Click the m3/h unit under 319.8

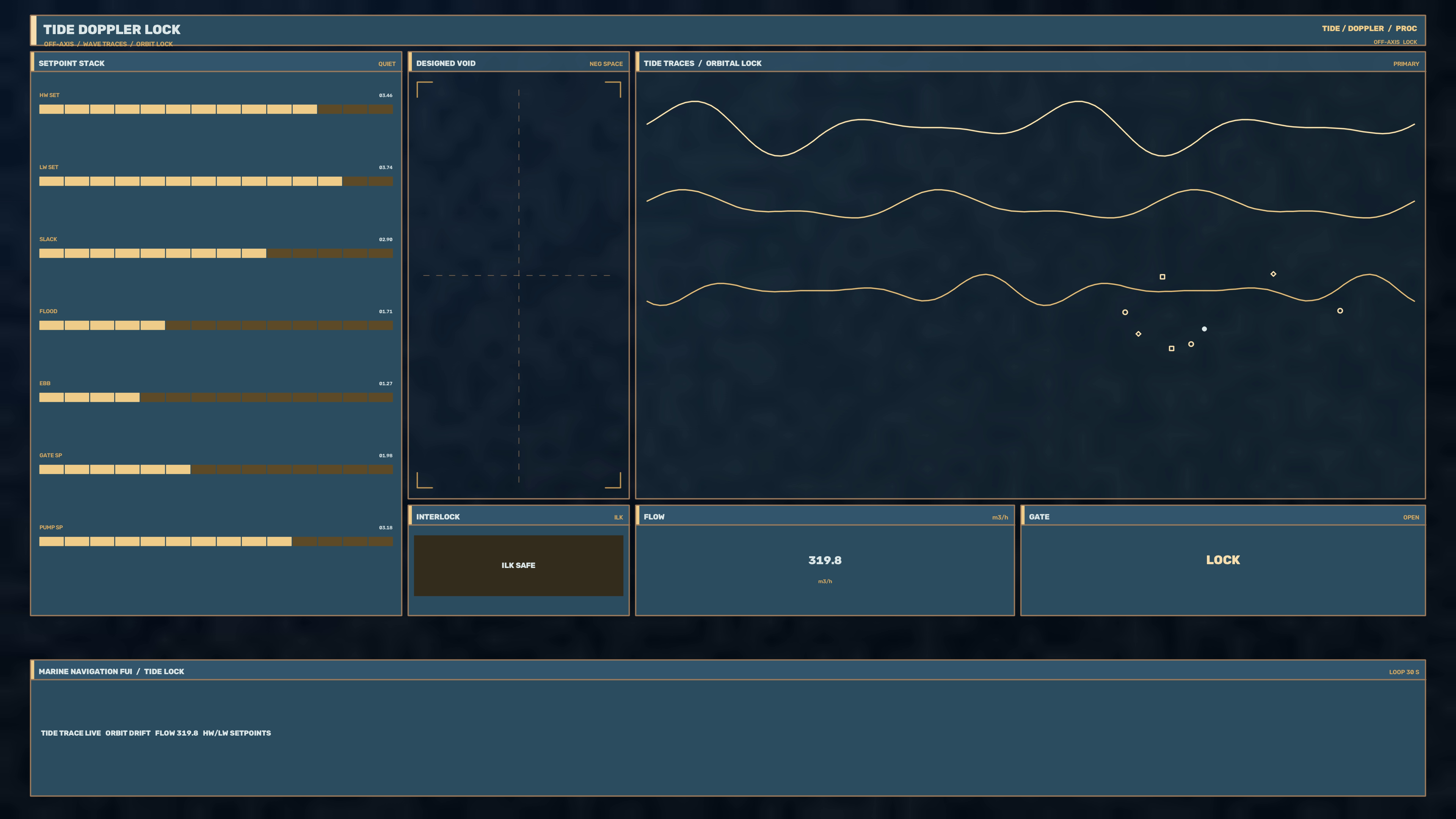(x=825, y=582)
